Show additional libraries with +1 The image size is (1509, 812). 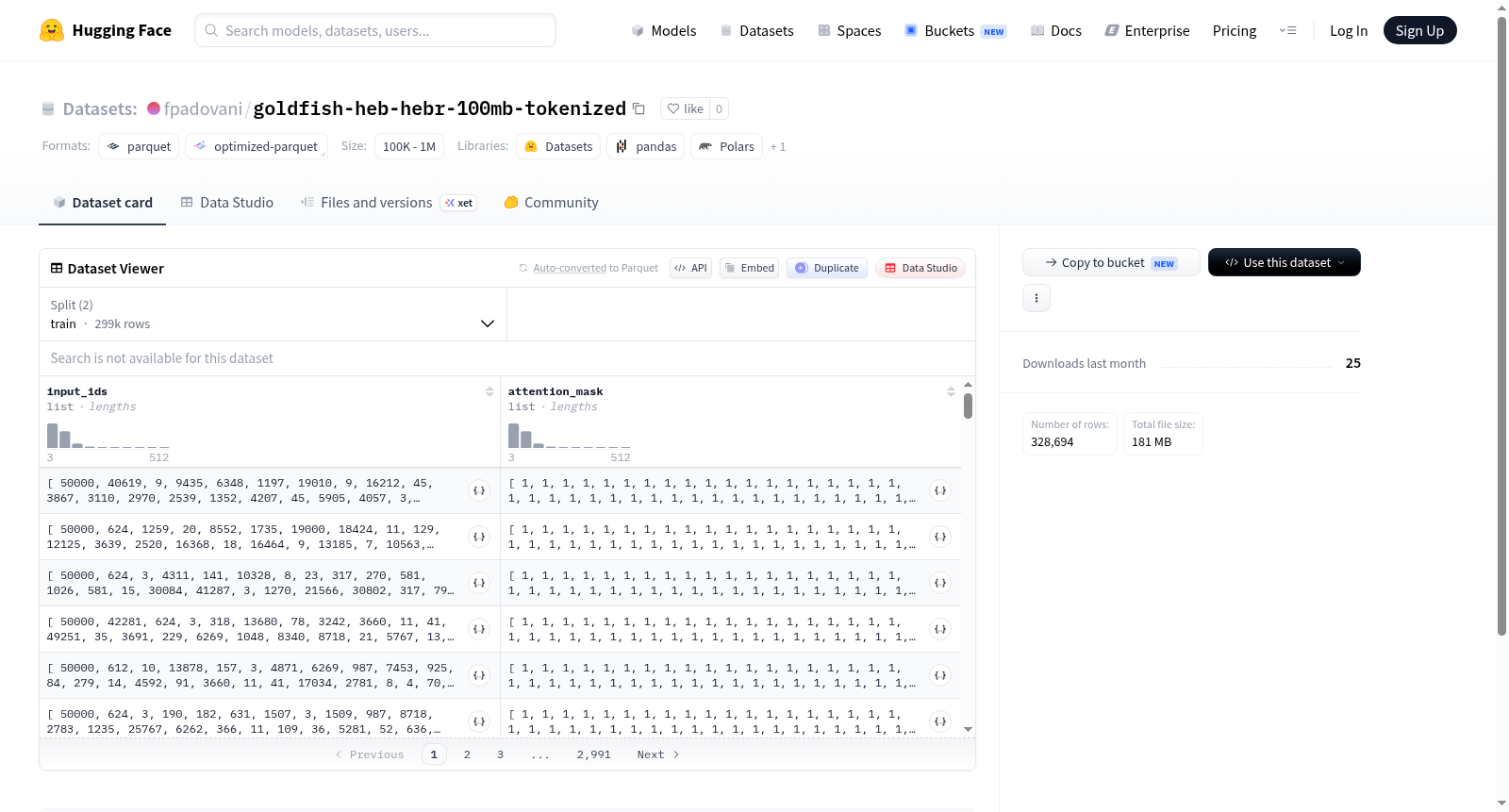[778, 146]
